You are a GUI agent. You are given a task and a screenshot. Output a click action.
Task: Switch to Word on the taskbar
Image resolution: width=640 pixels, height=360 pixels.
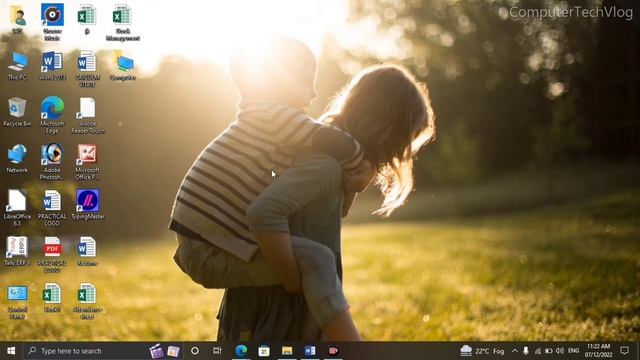pyautogui.click(x=310, y=351)
